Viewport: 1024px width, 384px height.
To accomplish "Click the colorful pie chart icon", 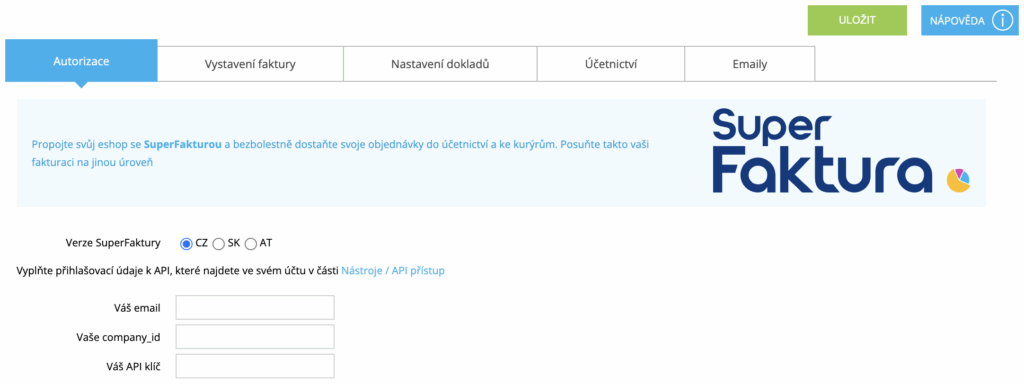I will pyautogui.click(x=959, y=180).
